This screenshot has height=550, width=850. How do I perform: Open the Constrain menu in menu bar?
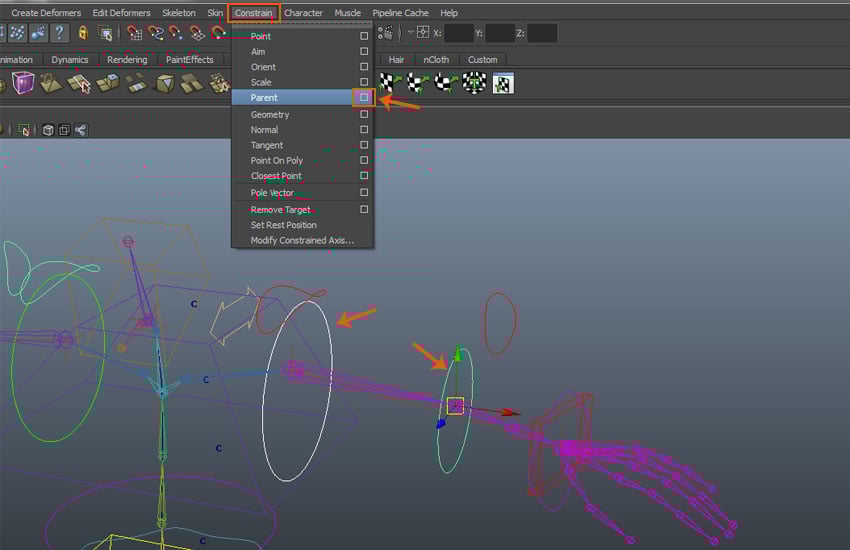click(x=254, y=13)
